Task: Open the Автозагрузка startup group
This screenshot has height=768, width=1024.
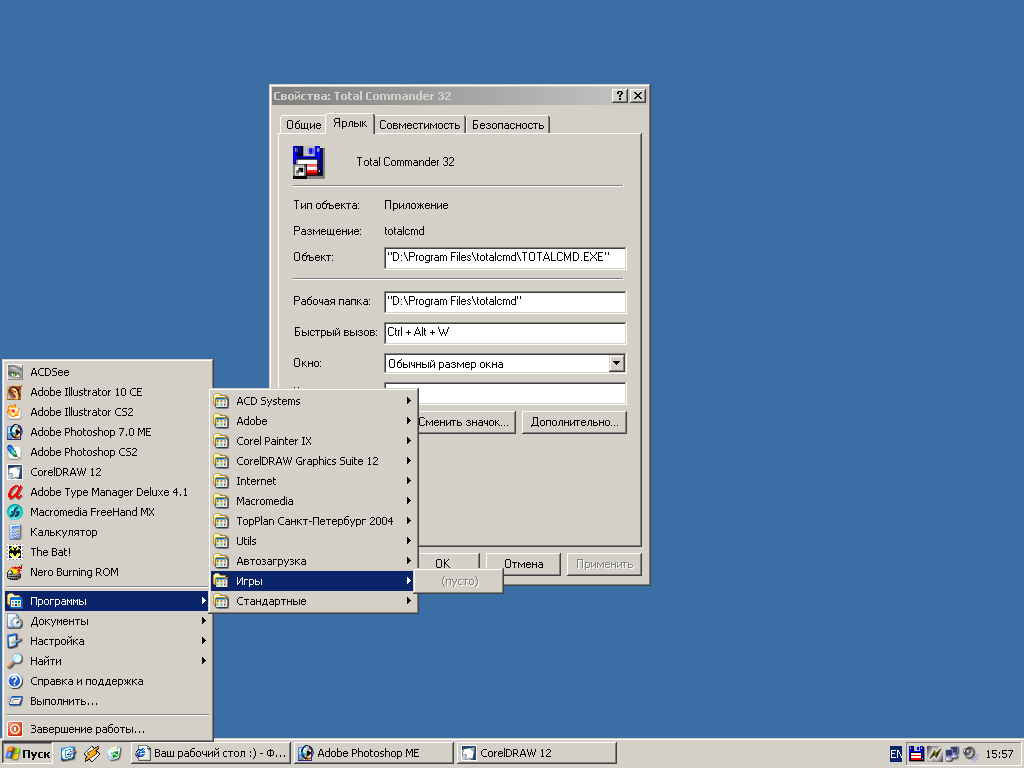Action: pos(313,561)
